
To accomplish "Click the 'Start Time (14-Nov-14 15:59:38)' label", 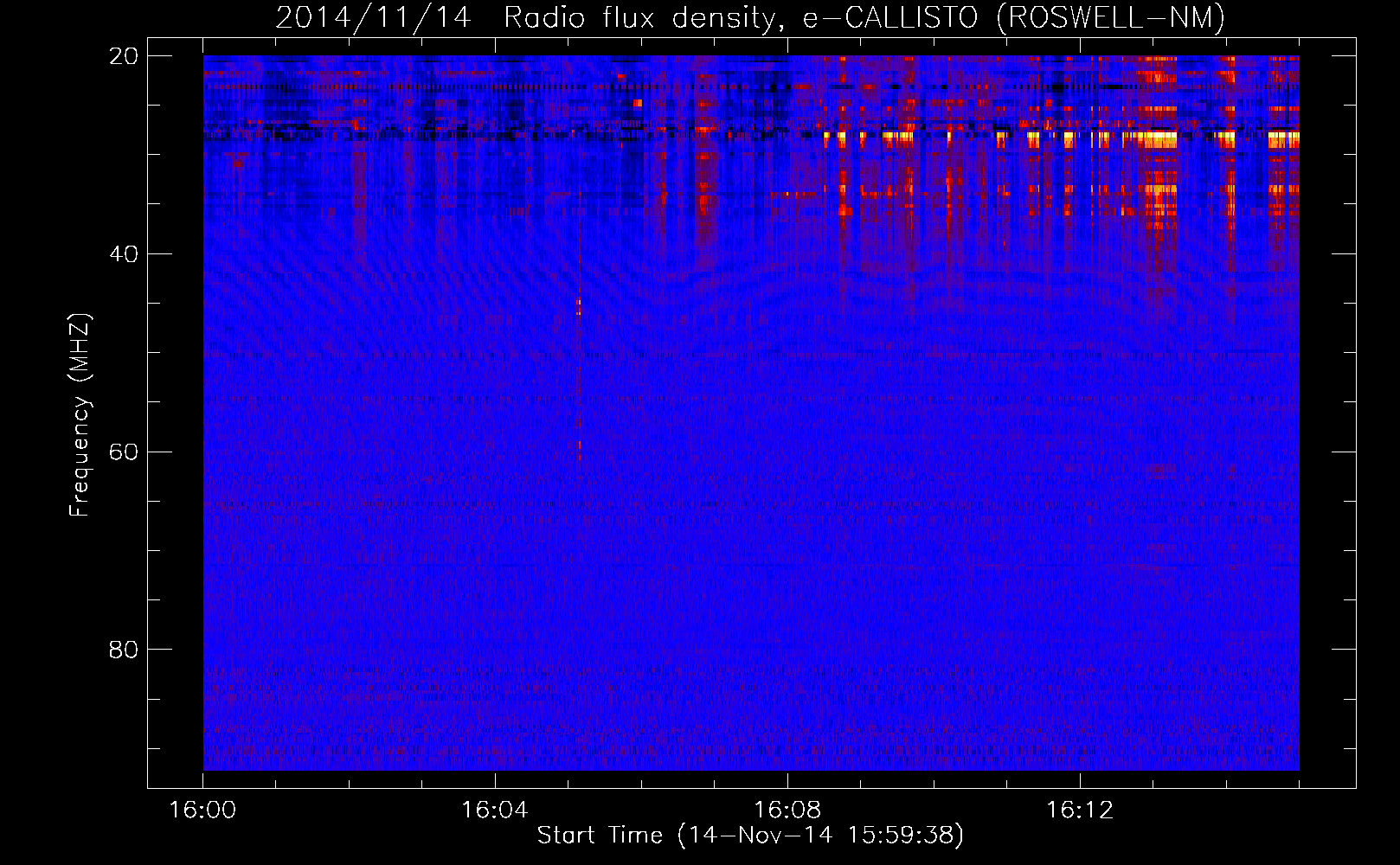I will click(x=750, y=835).
